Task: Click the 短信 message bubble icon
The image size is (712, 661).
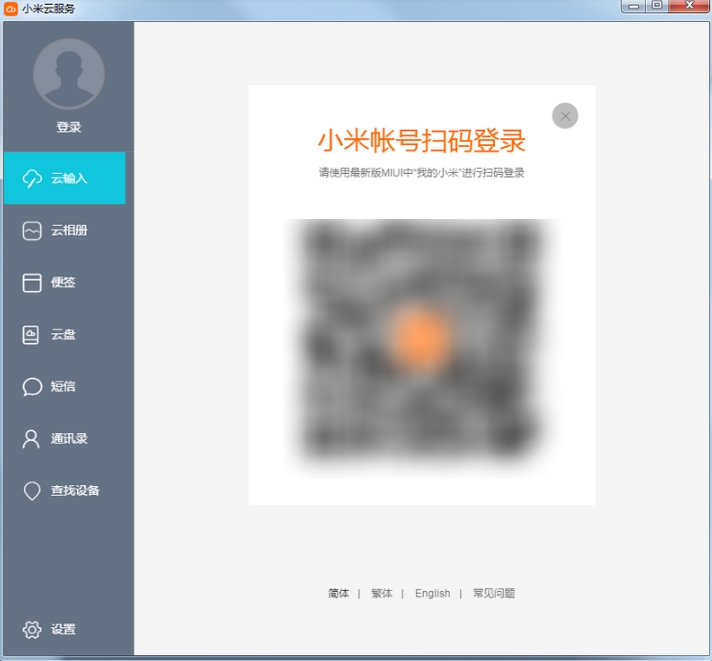Action: click(x=32, y=387)
